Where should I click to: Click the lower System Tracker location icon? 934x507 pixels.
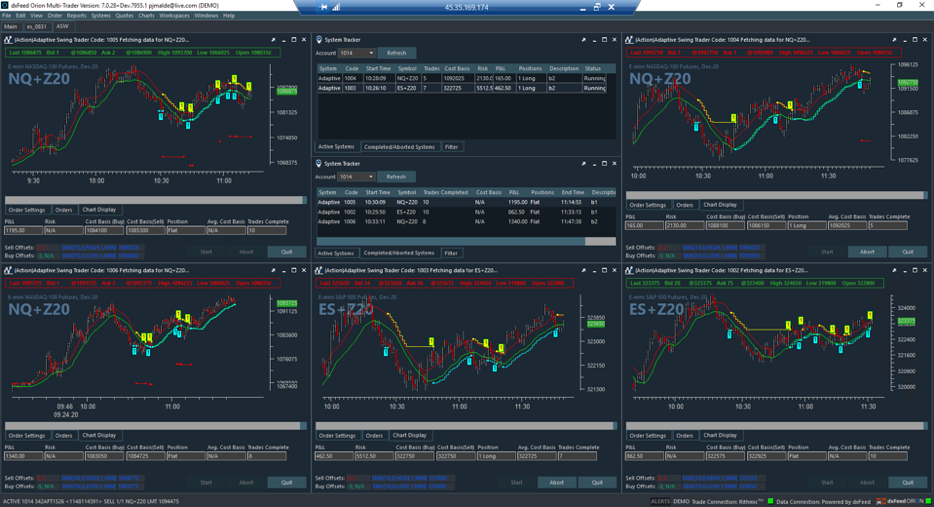click(319, 164)
